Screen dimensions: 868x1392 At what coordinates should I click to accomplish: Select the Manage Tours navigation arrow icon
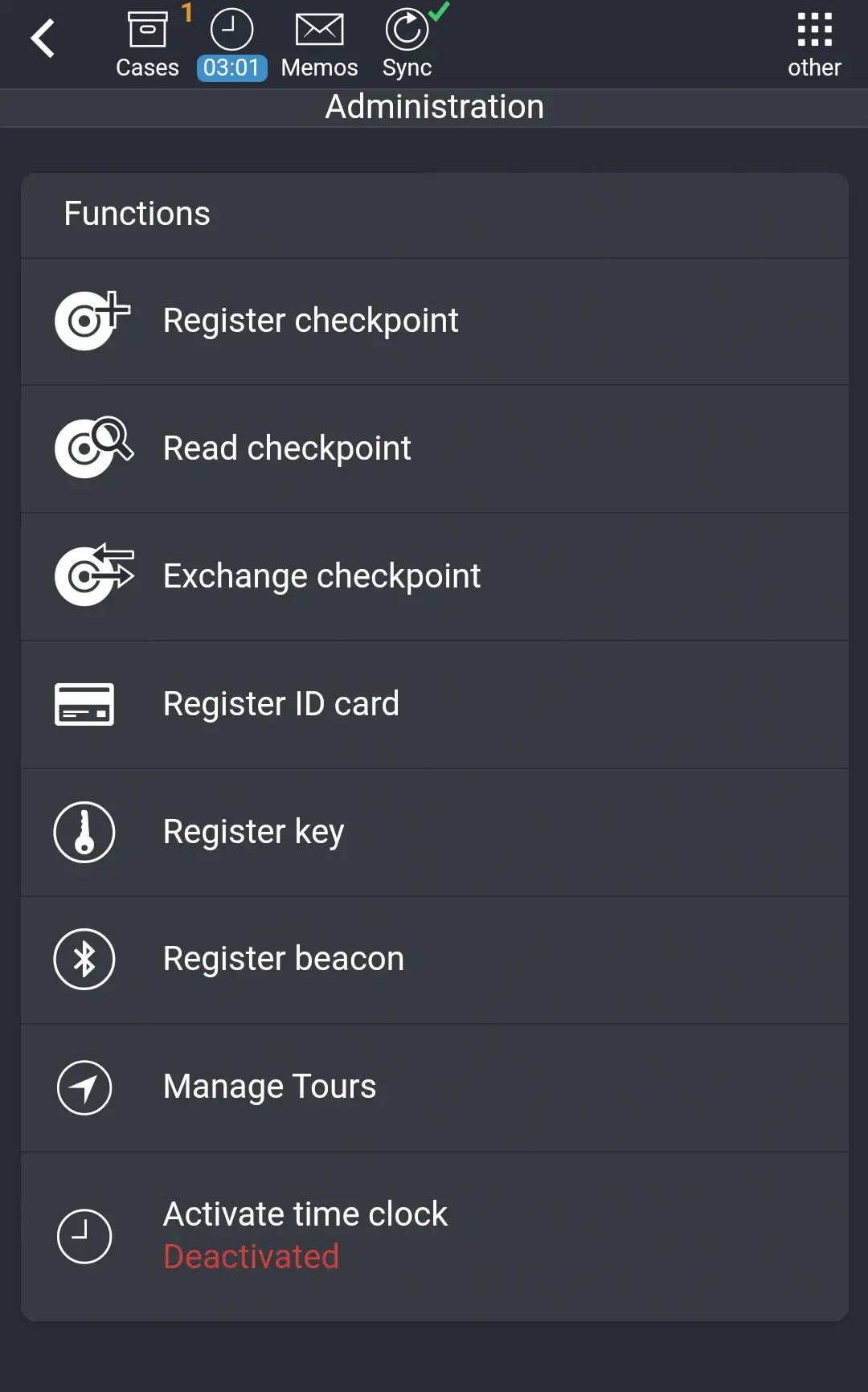point(84,1087)
